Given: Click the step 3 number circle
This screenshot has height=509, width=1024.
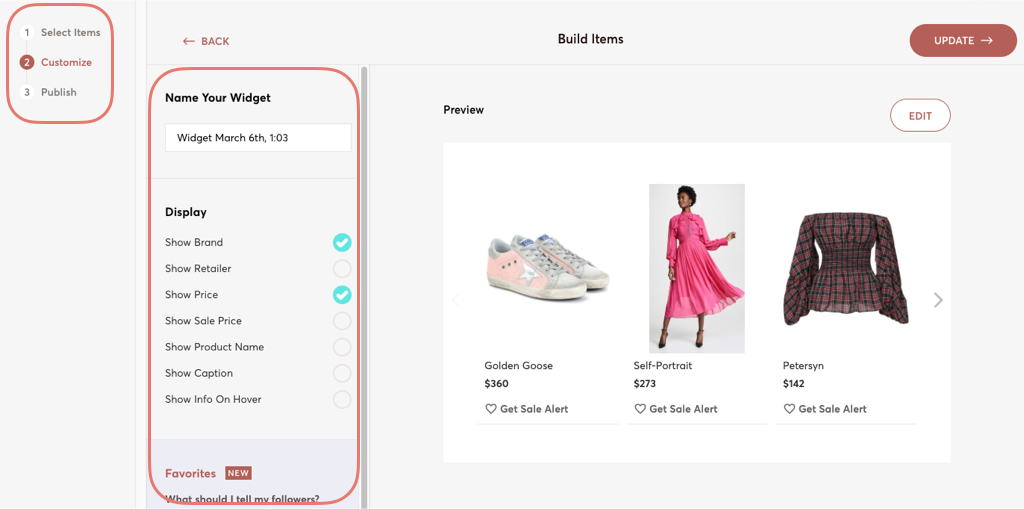Looking at the screenshot, I should click(x=27, y=92).
